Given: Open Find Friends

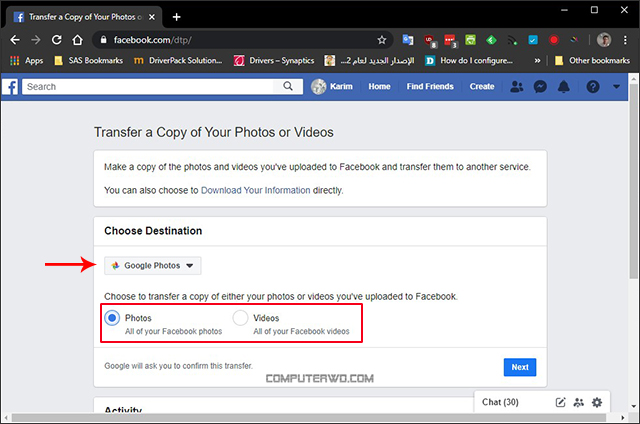Looking at the screenshot, I should pos(430,87).
